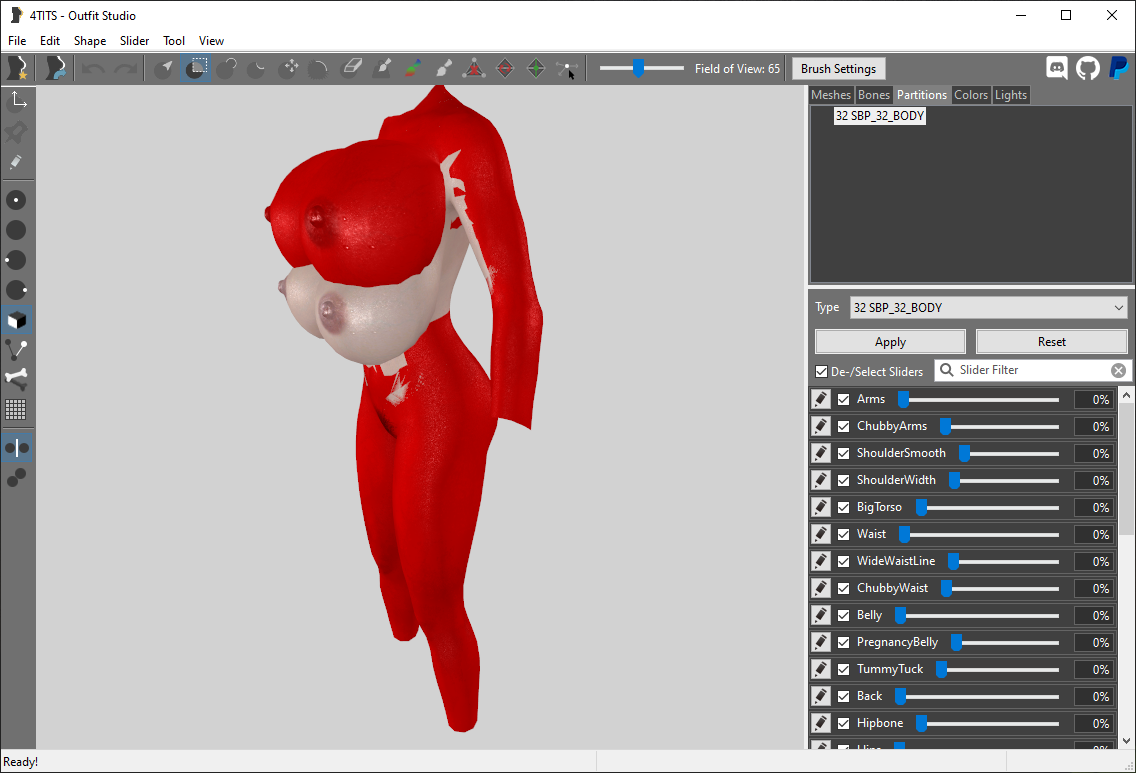Click the ShoulderWidth slider track
This screenshot has width=1136, height=773.
[x=1004, y=480]
